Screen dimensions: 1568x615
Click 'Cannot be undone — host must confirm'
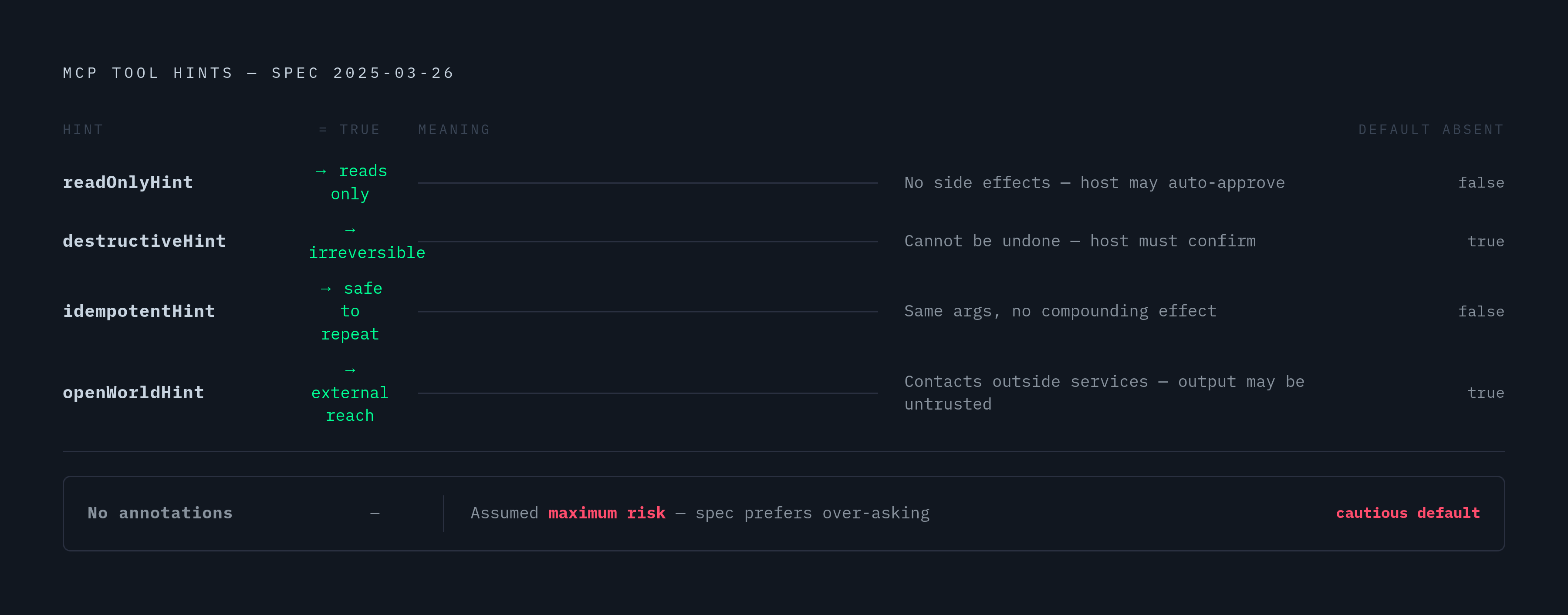point(1080,242)
